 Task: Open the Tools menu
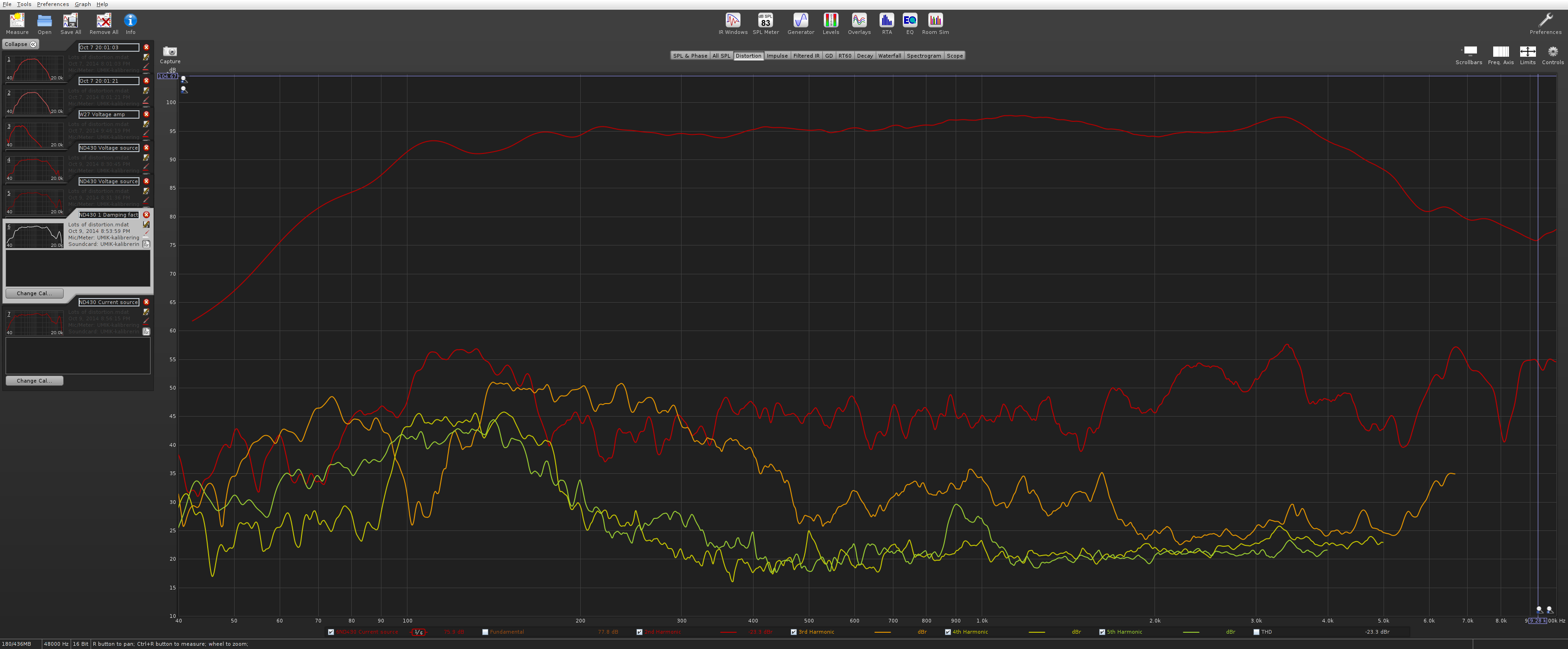24,4
